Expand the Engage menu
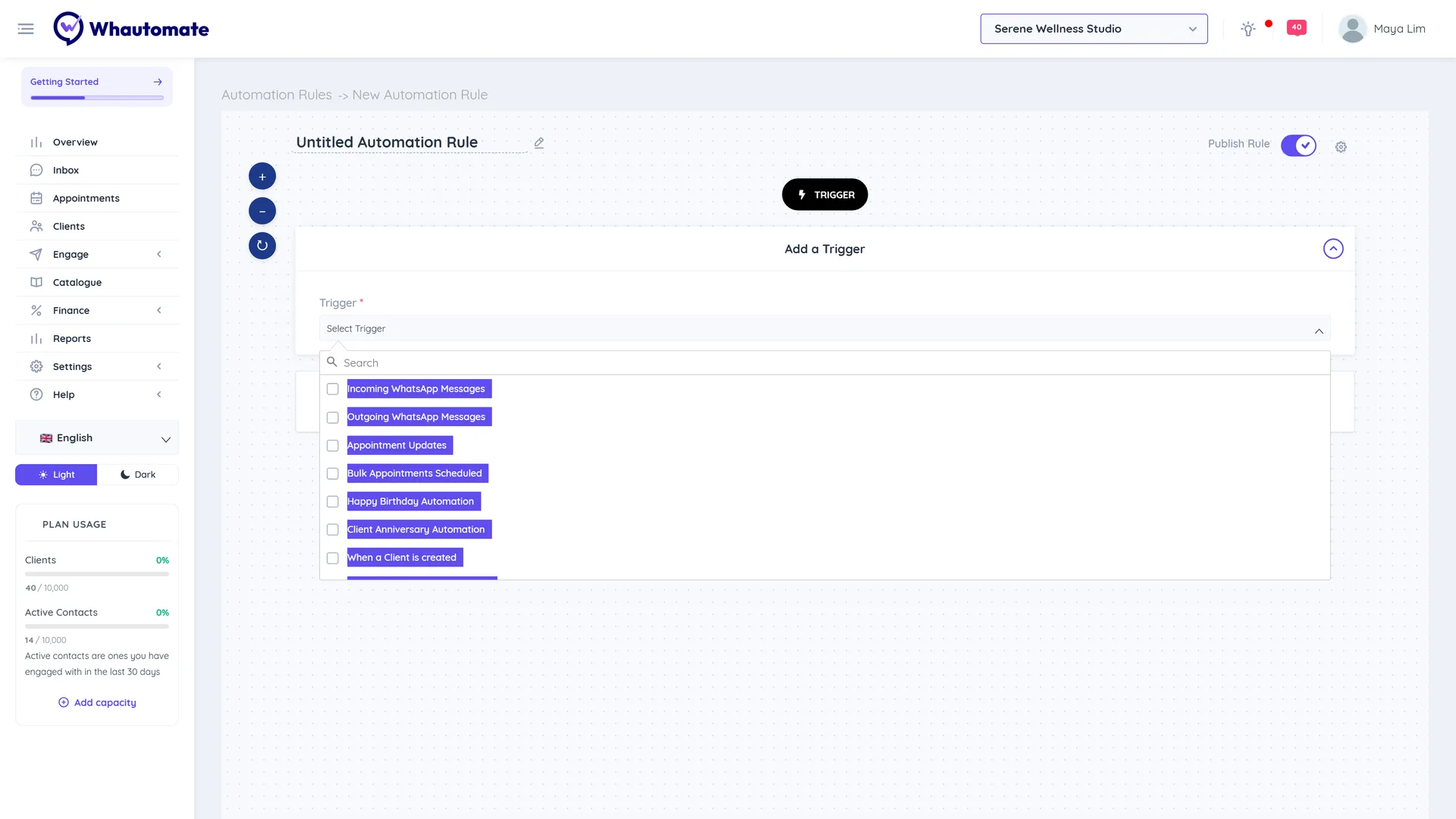The image size is (1456, 819). pyautogui.click(x=97, y=254)
